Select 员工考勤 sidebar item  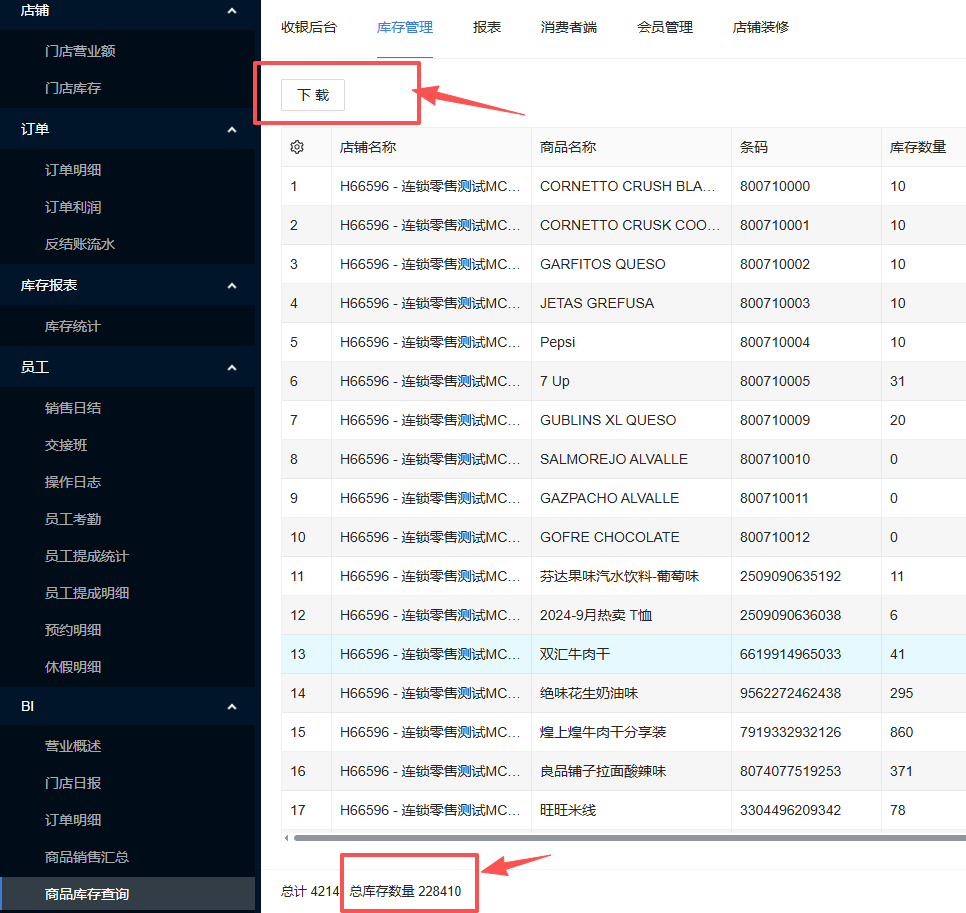(x=73, y=519)
